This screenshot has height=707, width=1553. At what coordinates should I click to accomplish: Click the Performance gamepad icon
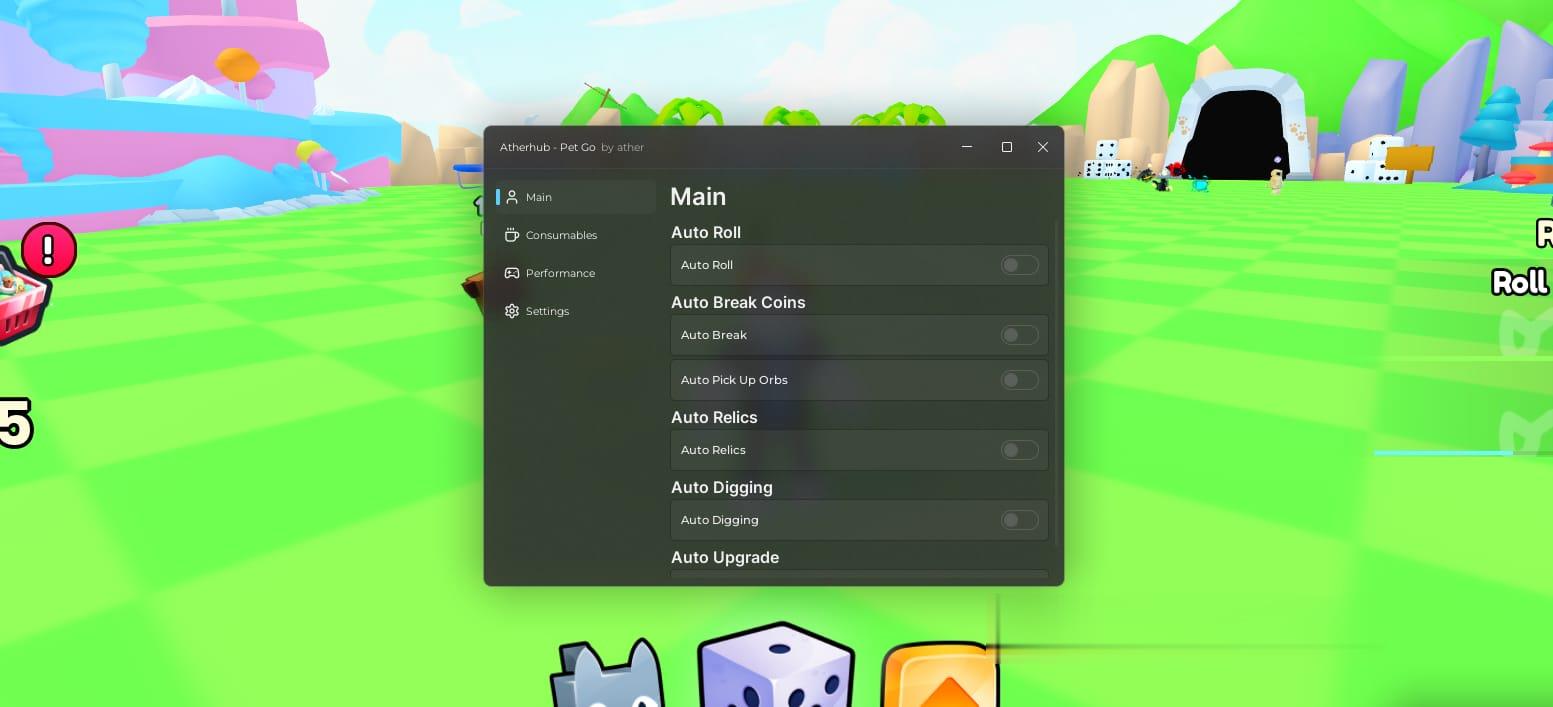(512, 273)
